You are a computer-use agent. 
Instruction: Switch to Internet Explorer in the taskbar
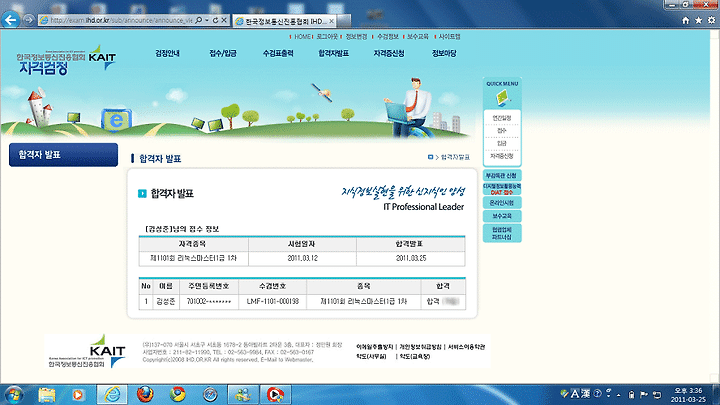click(112, 394)
